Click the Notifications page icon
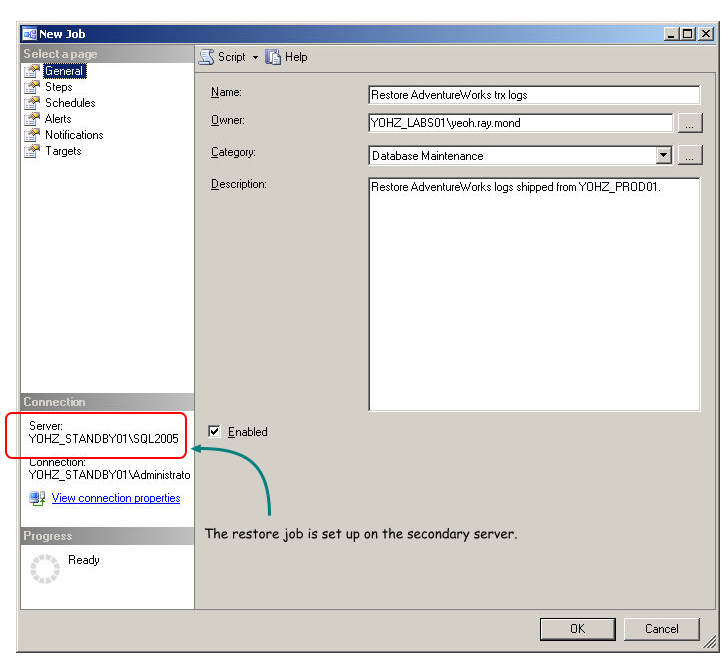This screenshot has height=672, width=728. click(32, 135)
